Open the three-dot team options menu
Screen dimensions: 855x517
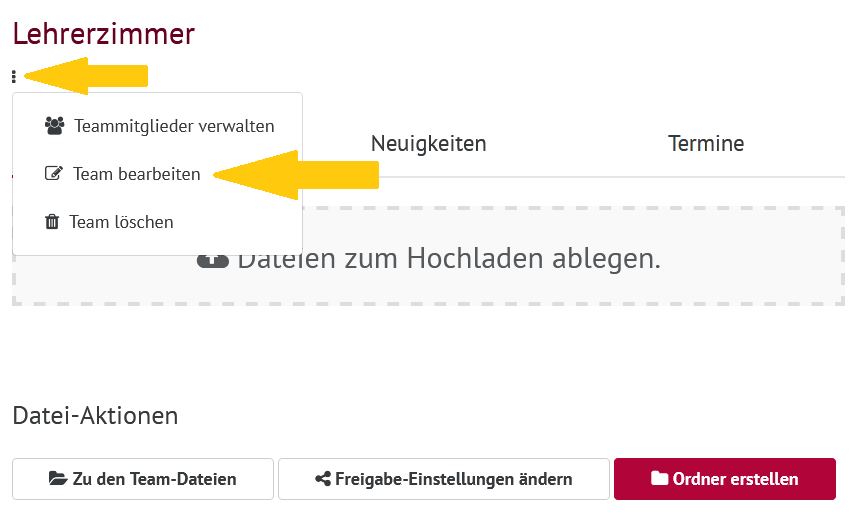(x=14, y=77)
